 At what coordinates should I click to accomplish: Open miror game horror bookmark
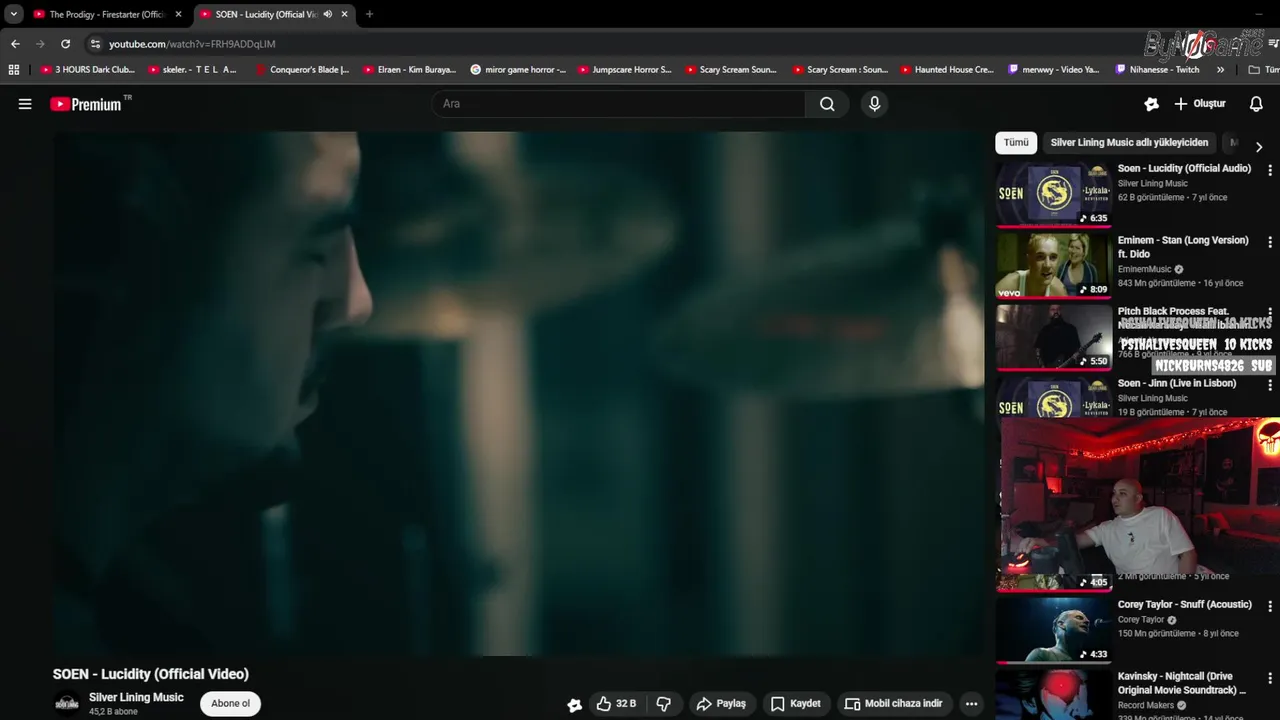pyautogui.click(x=517, y=70)
